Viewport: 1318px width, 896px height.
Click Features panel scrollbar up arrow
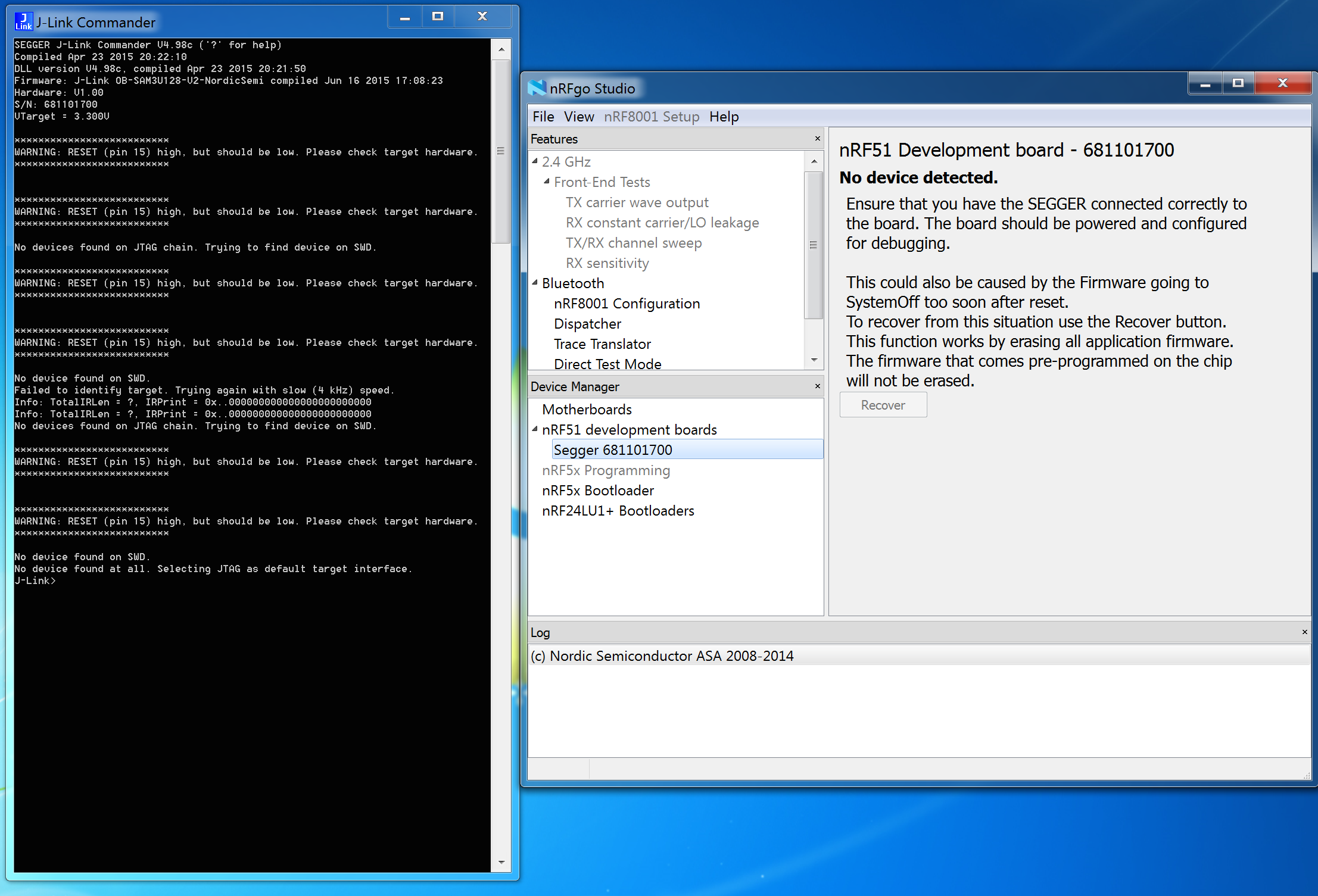814,161
